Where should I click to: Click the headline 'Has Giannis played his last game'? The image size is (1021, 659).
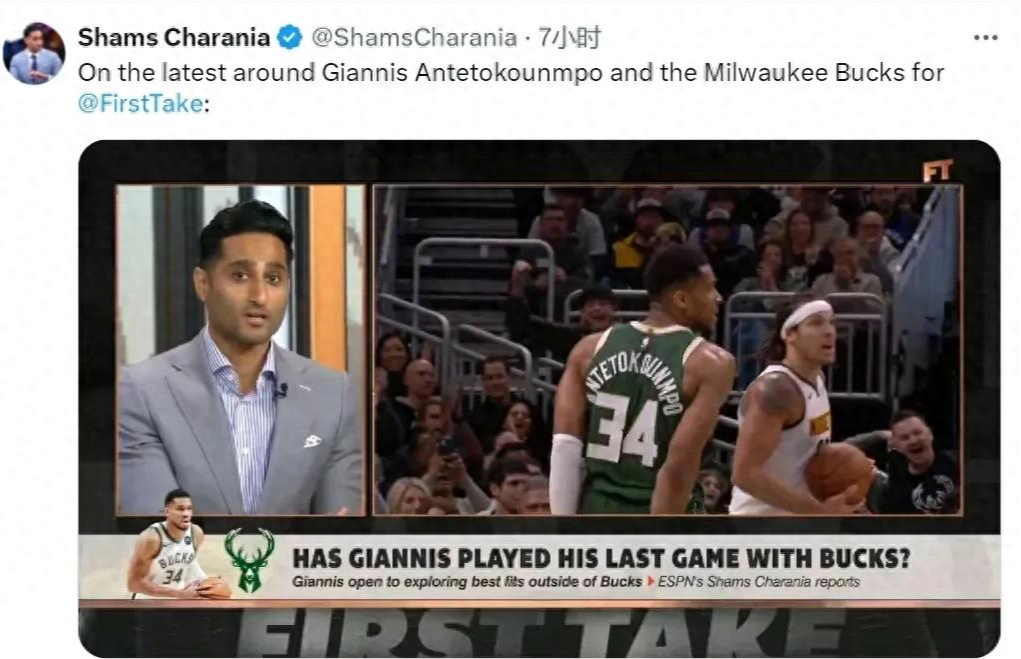point(600,558)
